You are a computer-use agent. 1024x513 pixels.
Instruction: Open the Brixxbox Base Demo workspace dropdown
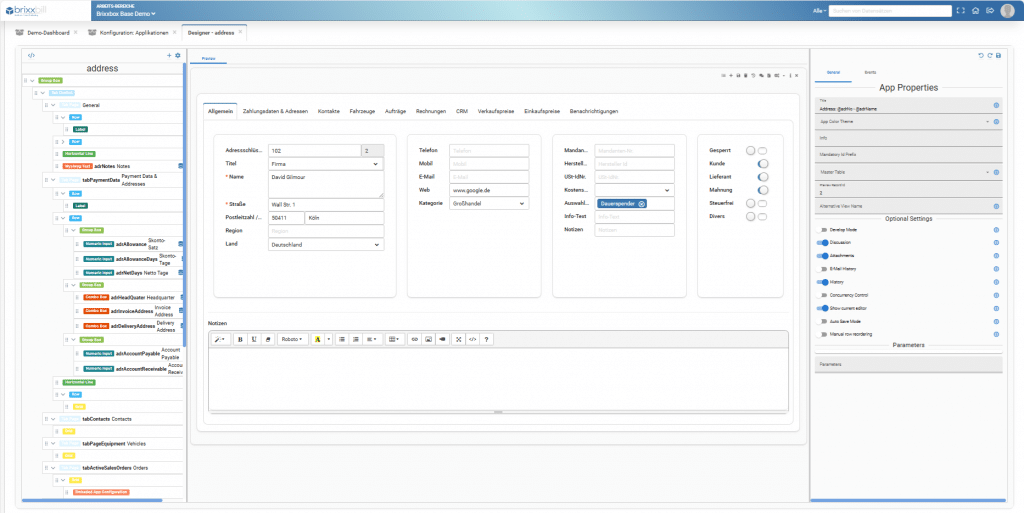tap(125, 13)
